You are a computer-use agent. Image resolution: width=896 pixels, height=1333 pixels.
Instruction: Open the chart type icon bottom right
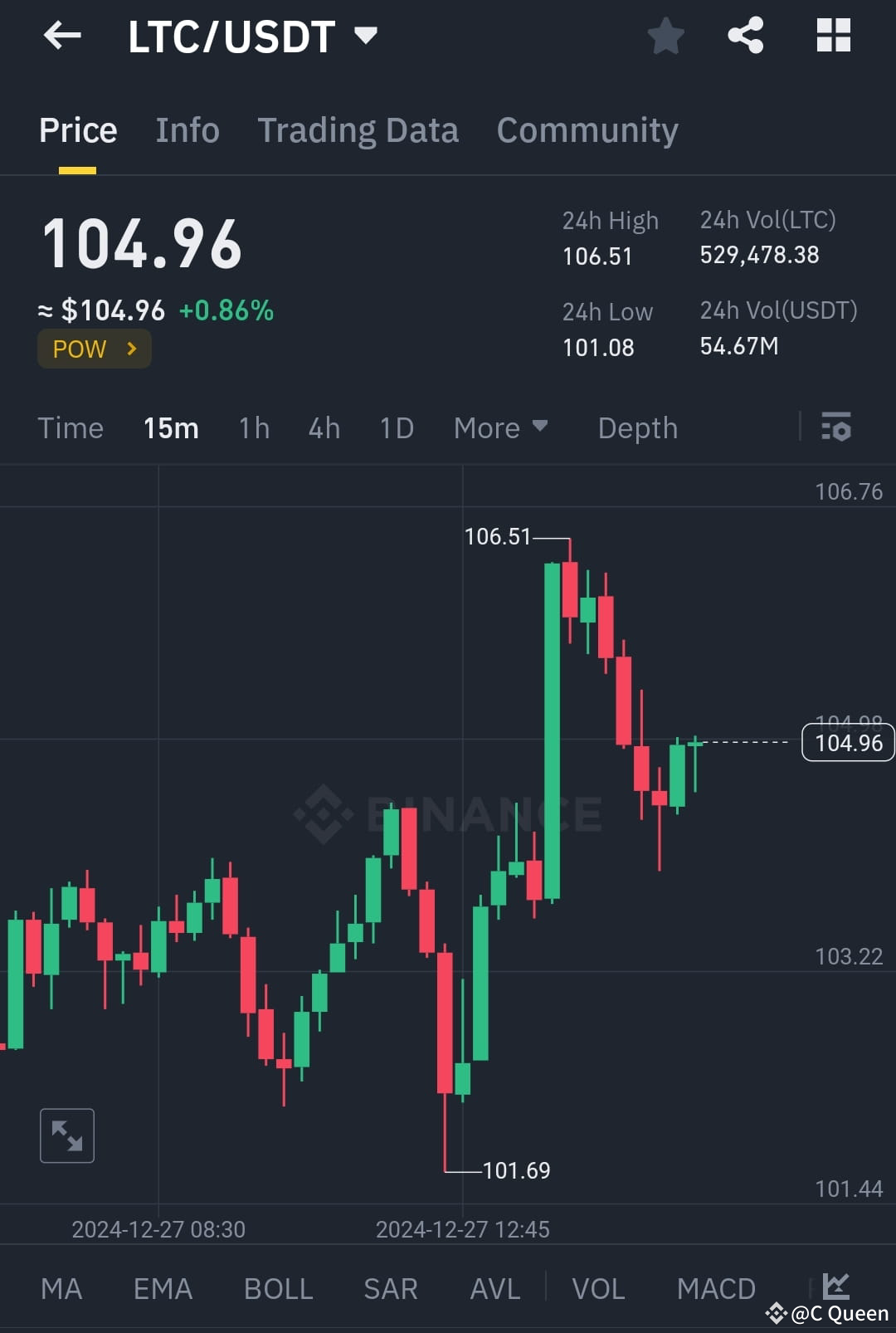click(x=835, y=1287)
